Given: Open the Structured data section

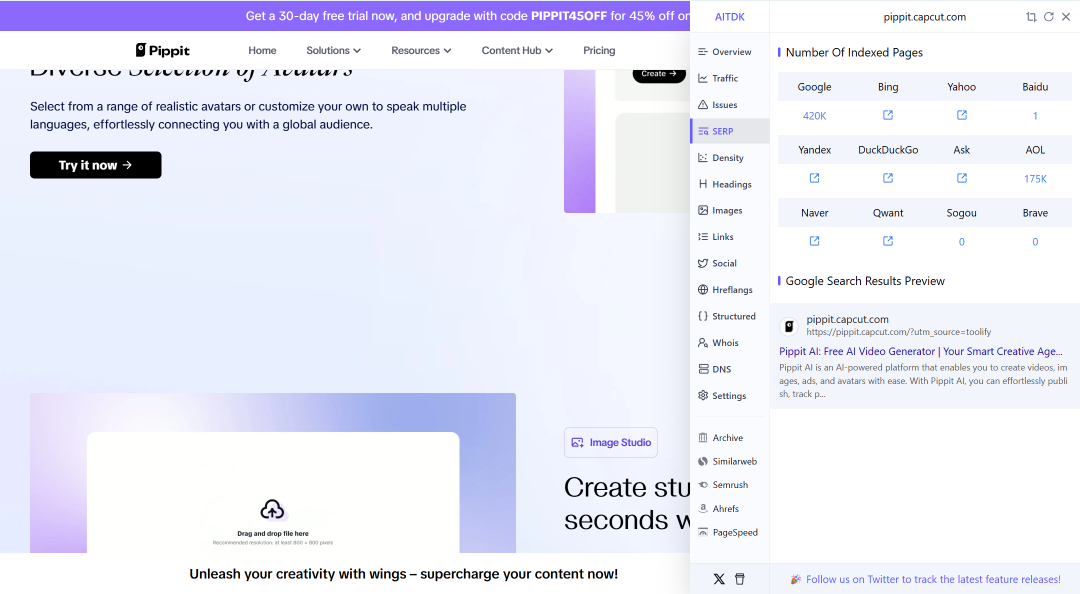Looking at the screenshot, I should [727, 316].
